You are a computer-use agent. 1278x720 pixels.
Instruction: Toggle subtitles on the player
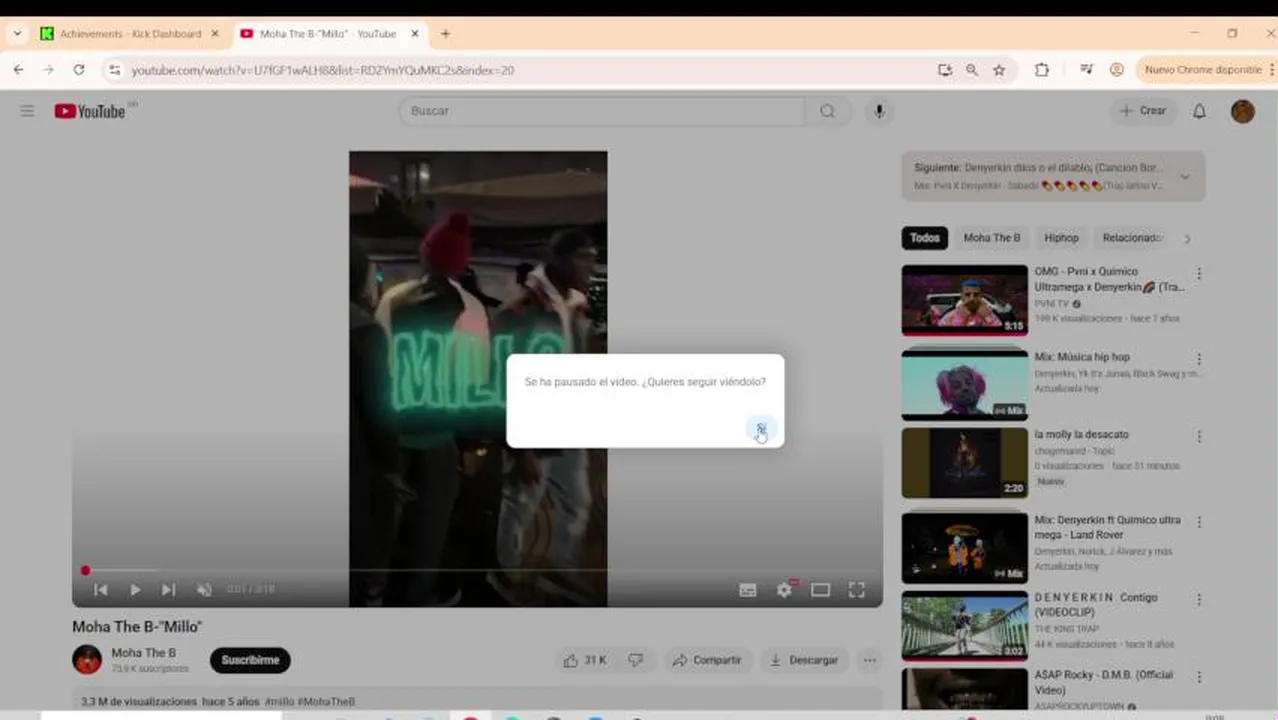coord(748,590)
